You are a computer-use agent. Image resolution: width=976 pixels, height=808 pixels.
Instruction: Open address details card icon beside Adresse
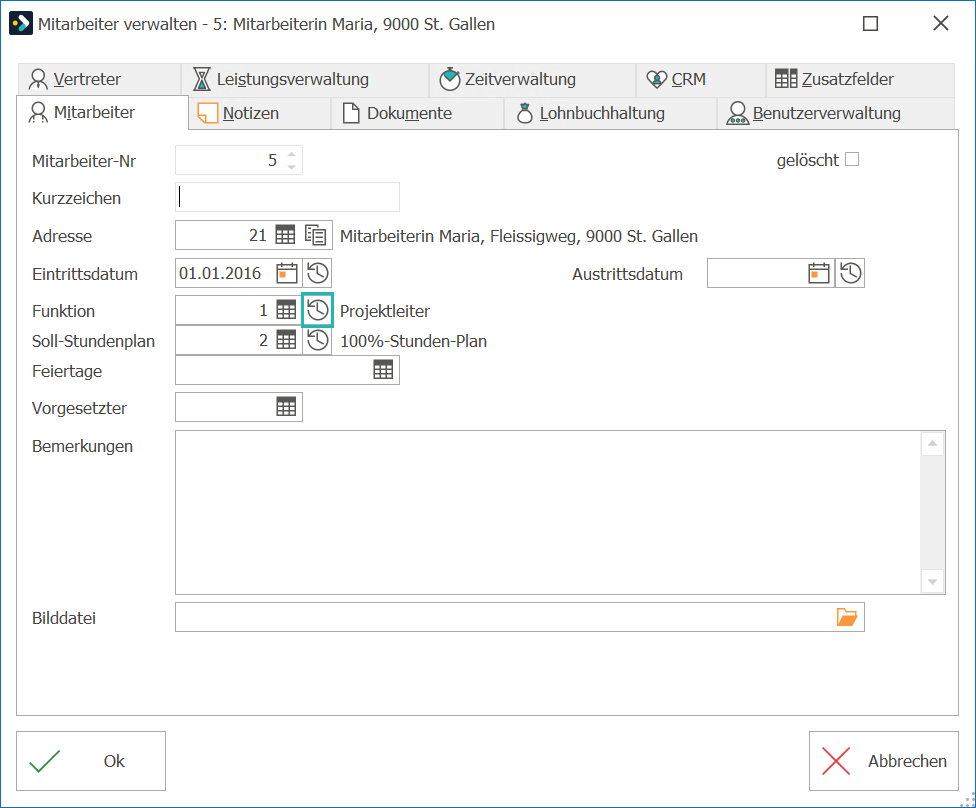(x=316, y=235)
